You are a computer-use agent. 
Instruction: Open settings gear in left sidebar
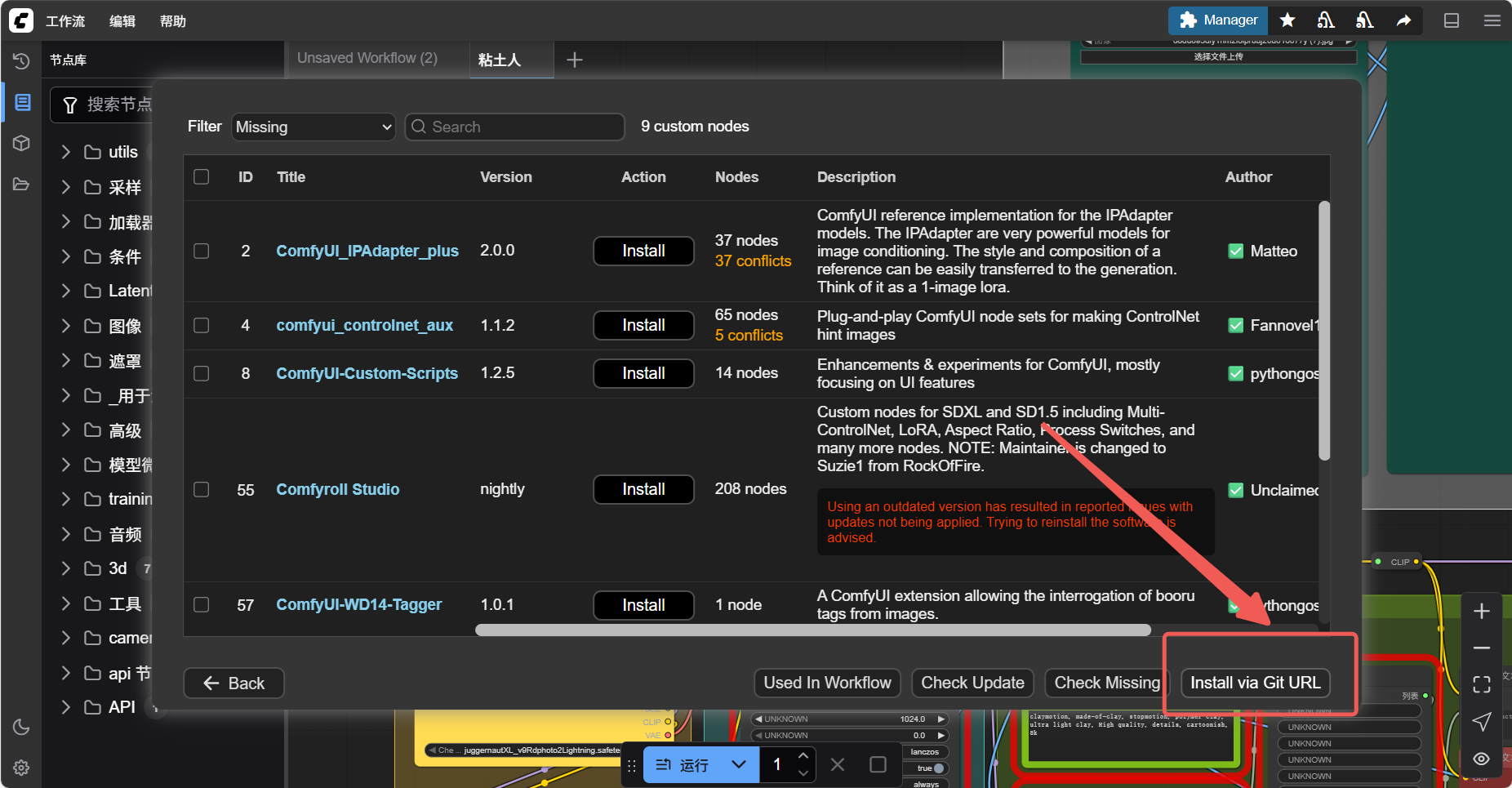[x=21, y=768]
